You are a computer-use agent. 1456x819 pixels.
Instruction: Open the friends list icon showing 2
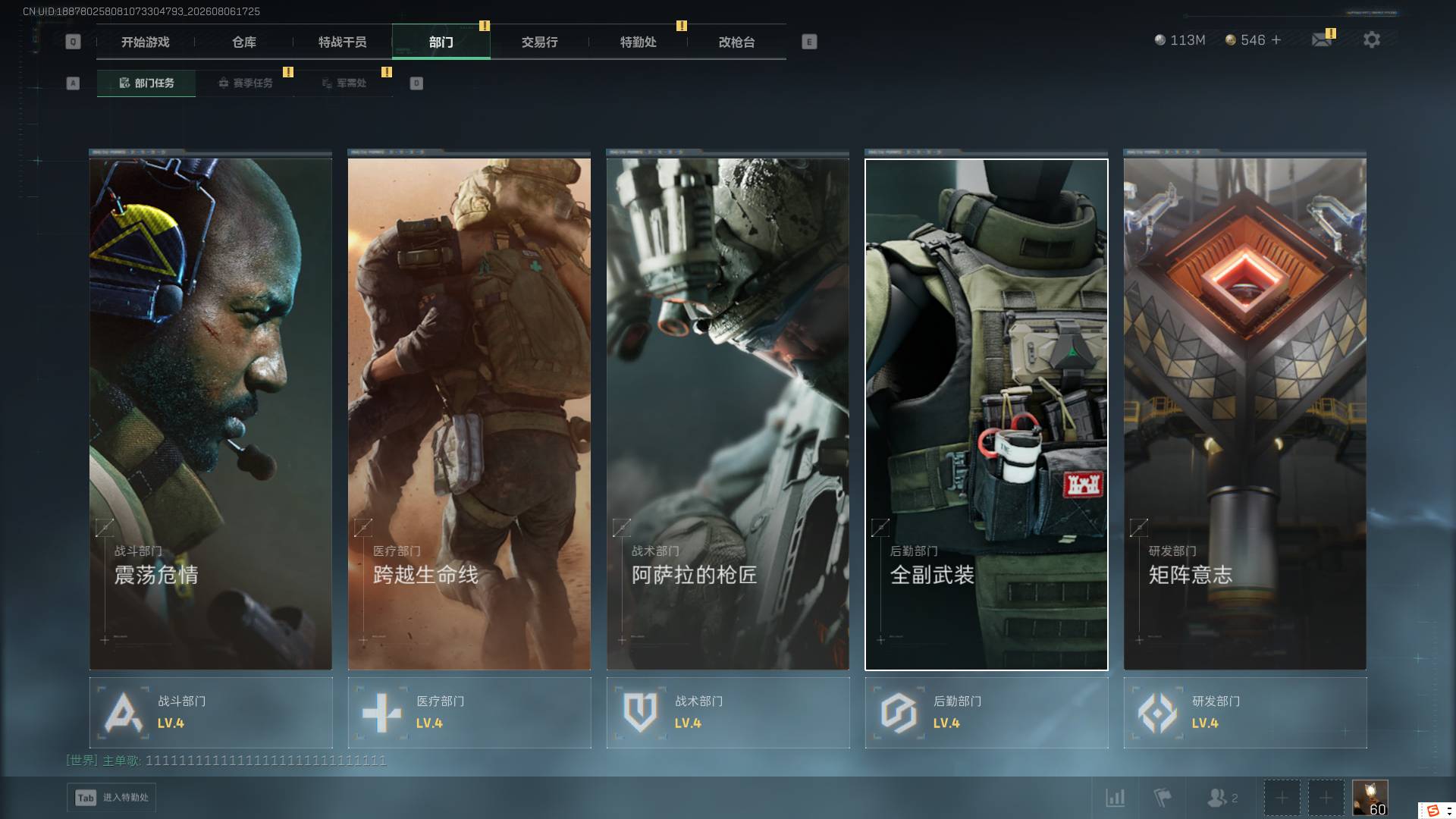click(x=1222, y=798)
